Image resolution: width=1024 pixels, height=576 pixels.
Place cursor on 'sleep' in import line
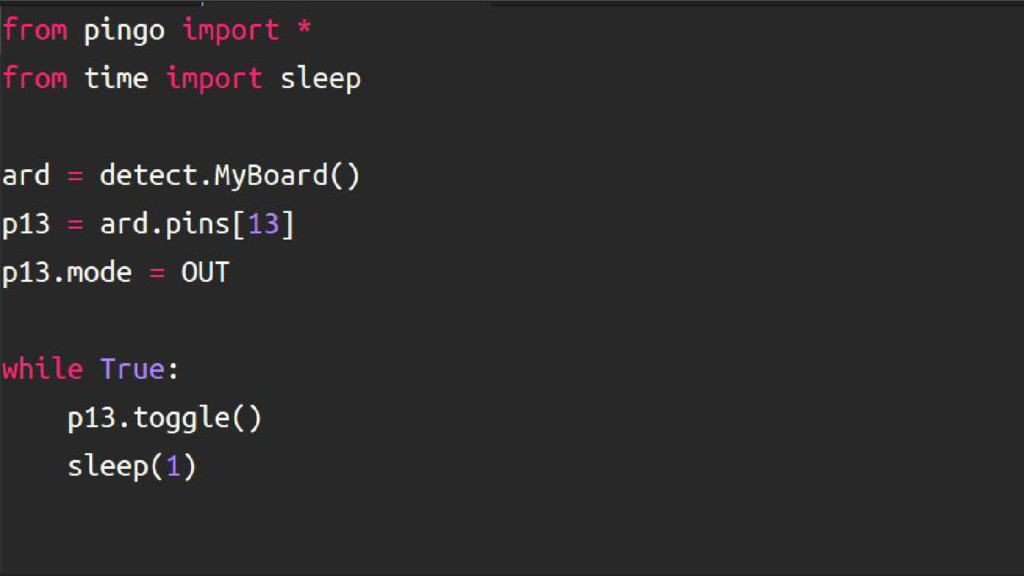pos(320,80)
